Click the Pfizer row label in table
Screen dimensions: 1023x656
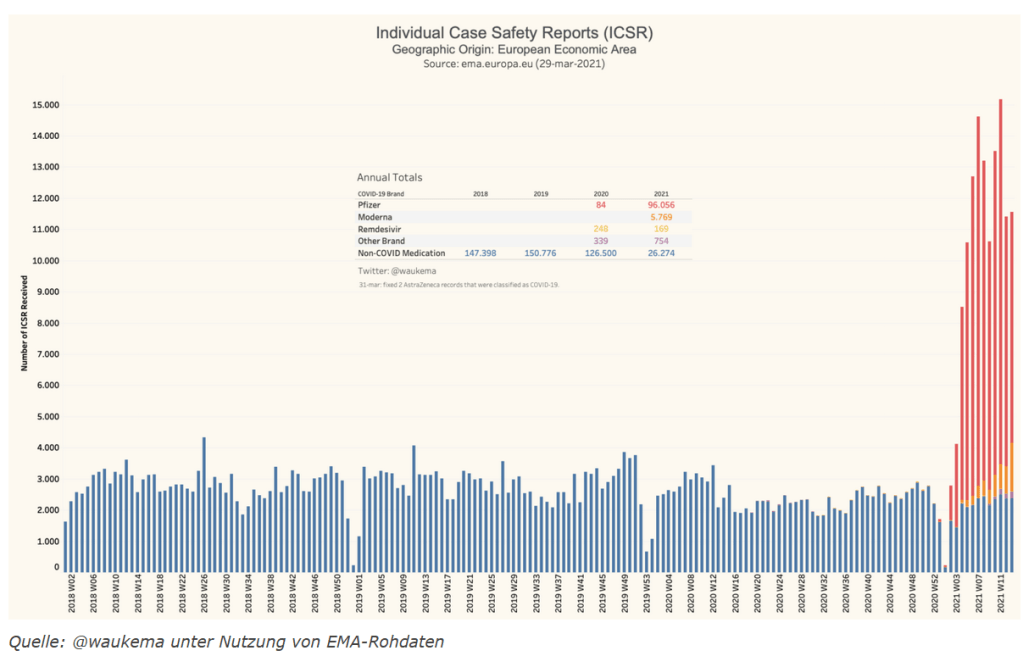click(371, 204)
